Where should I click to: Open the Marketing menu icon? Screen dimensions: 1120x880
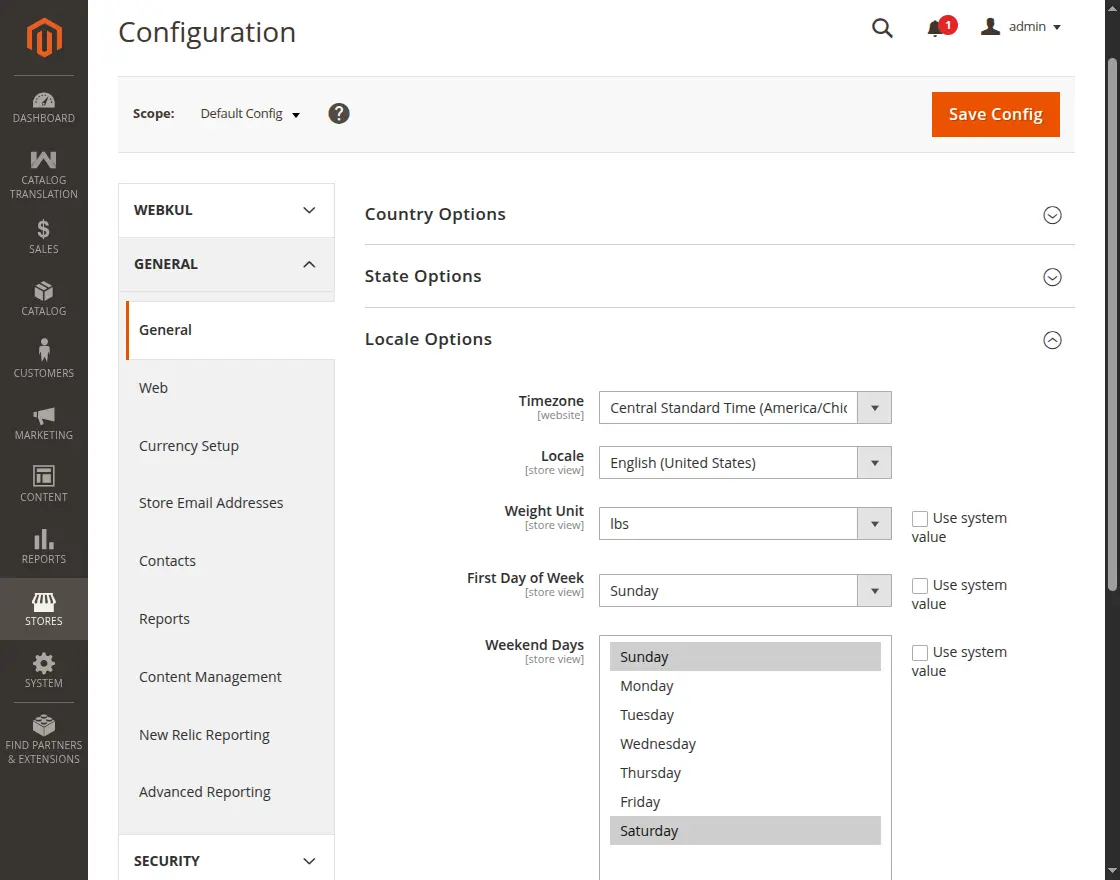pos(43,414)
